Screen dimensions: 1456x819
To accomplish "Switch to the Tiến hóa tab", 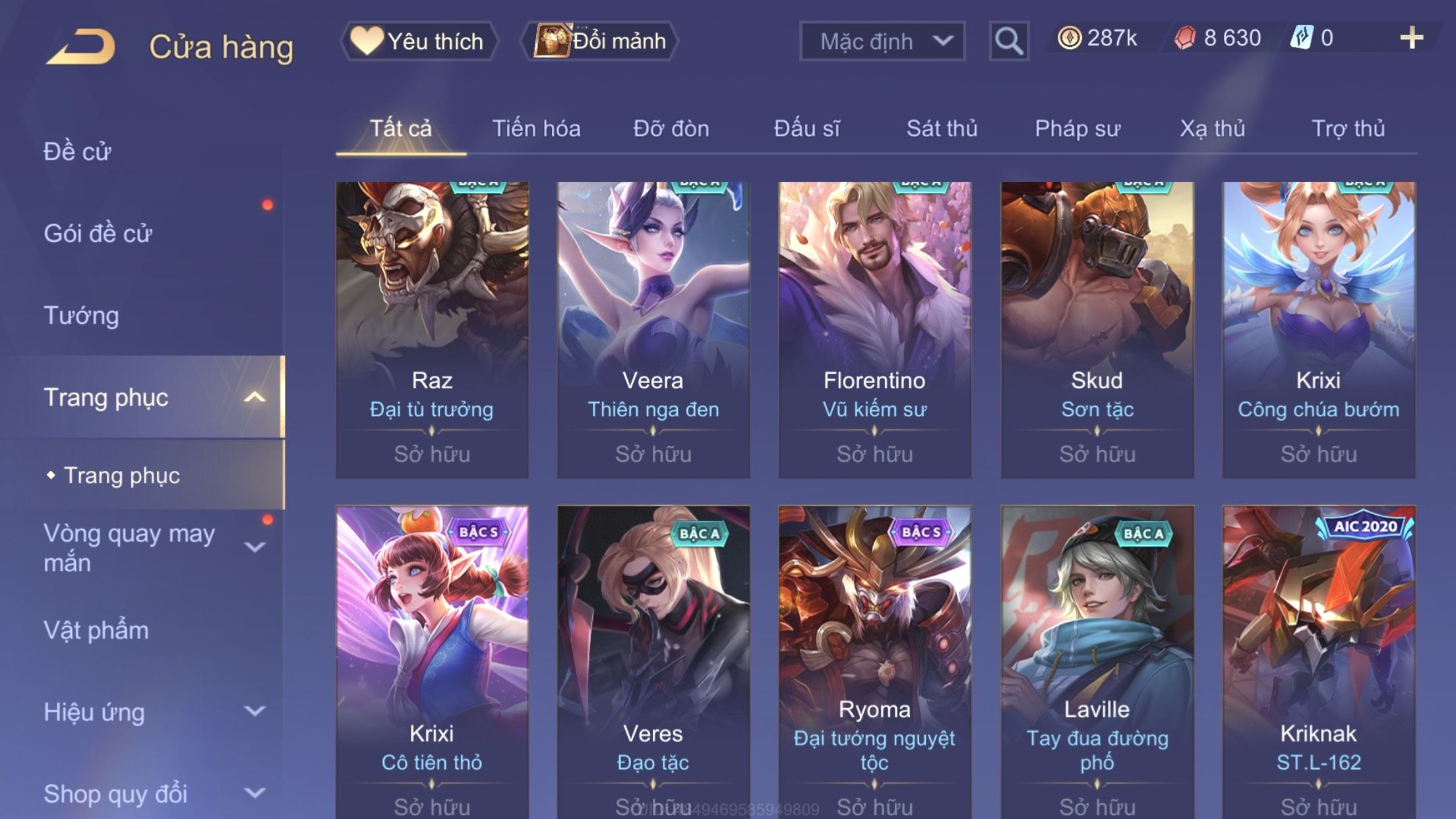I will coord(536,128).
